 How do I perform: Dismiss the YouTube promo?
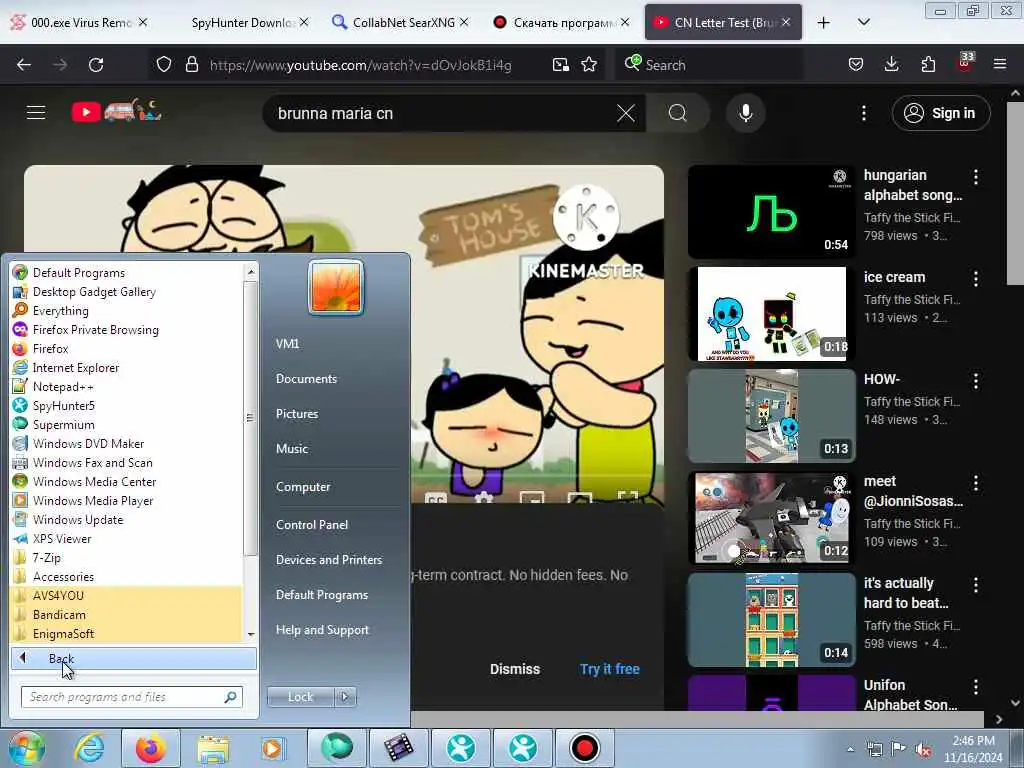(x=515, y=669)
